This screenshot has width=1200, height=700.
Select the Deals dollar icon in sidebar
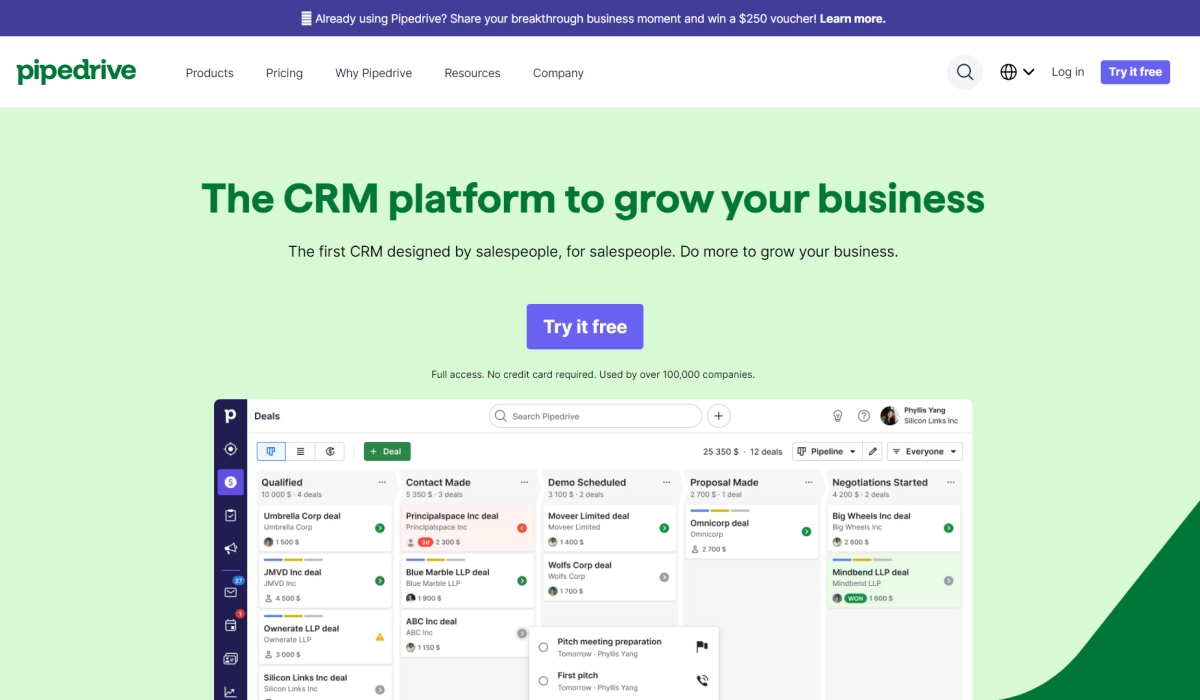tap(231, 482)
